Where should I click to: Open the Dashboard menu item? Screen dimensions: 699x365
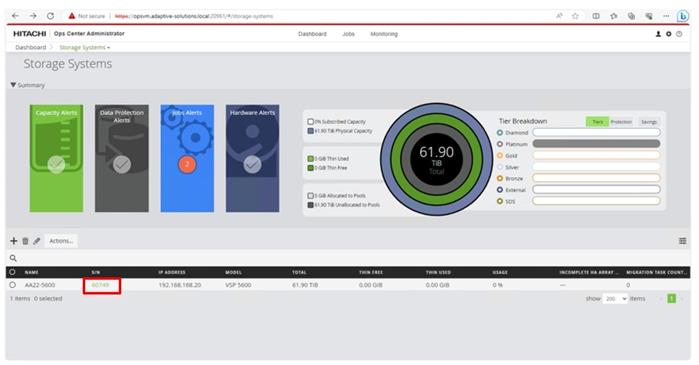pos(312,34)
